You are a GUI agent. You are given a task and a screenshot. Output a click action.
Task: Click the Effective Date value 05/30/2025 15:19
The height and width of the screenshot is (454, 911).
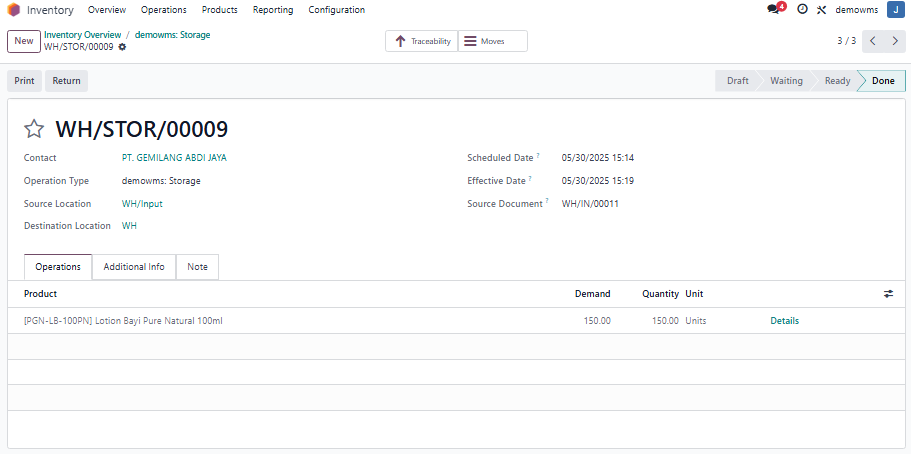click(x=598, y=181)
